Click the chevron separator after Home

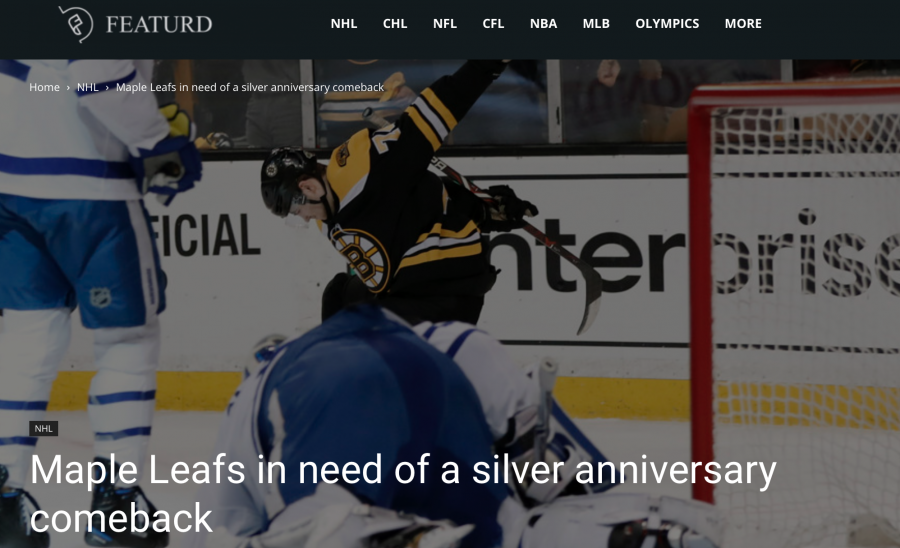click(x=68, y=88)
